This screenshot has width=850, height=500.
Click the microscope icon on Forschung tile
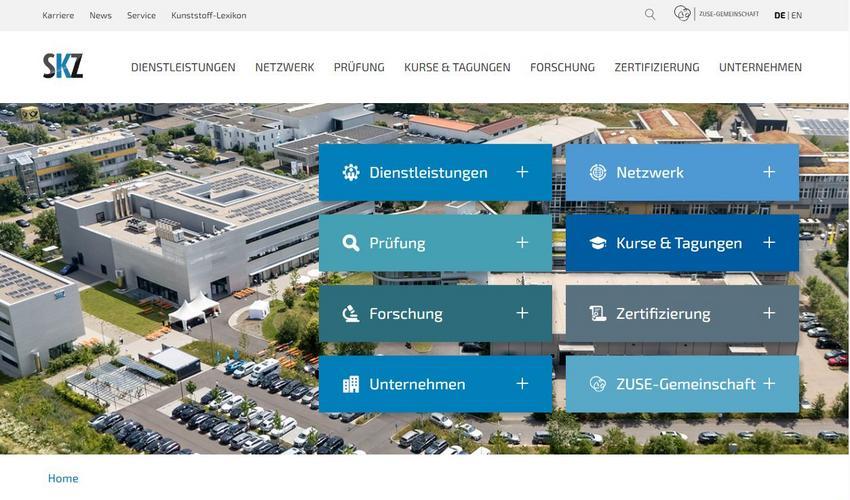pyautogui.click(x=351, y=313)
